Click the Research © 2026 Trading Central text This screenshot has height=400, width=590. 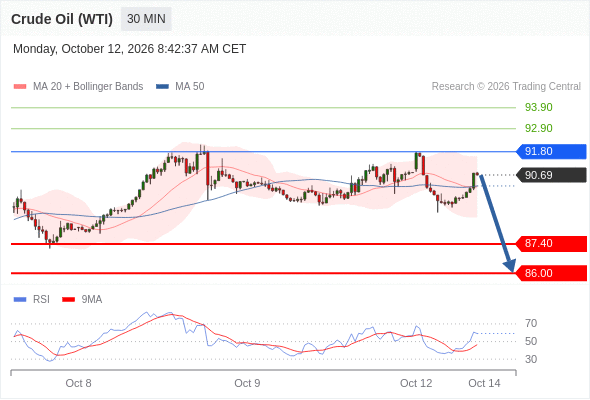[506, 87]
